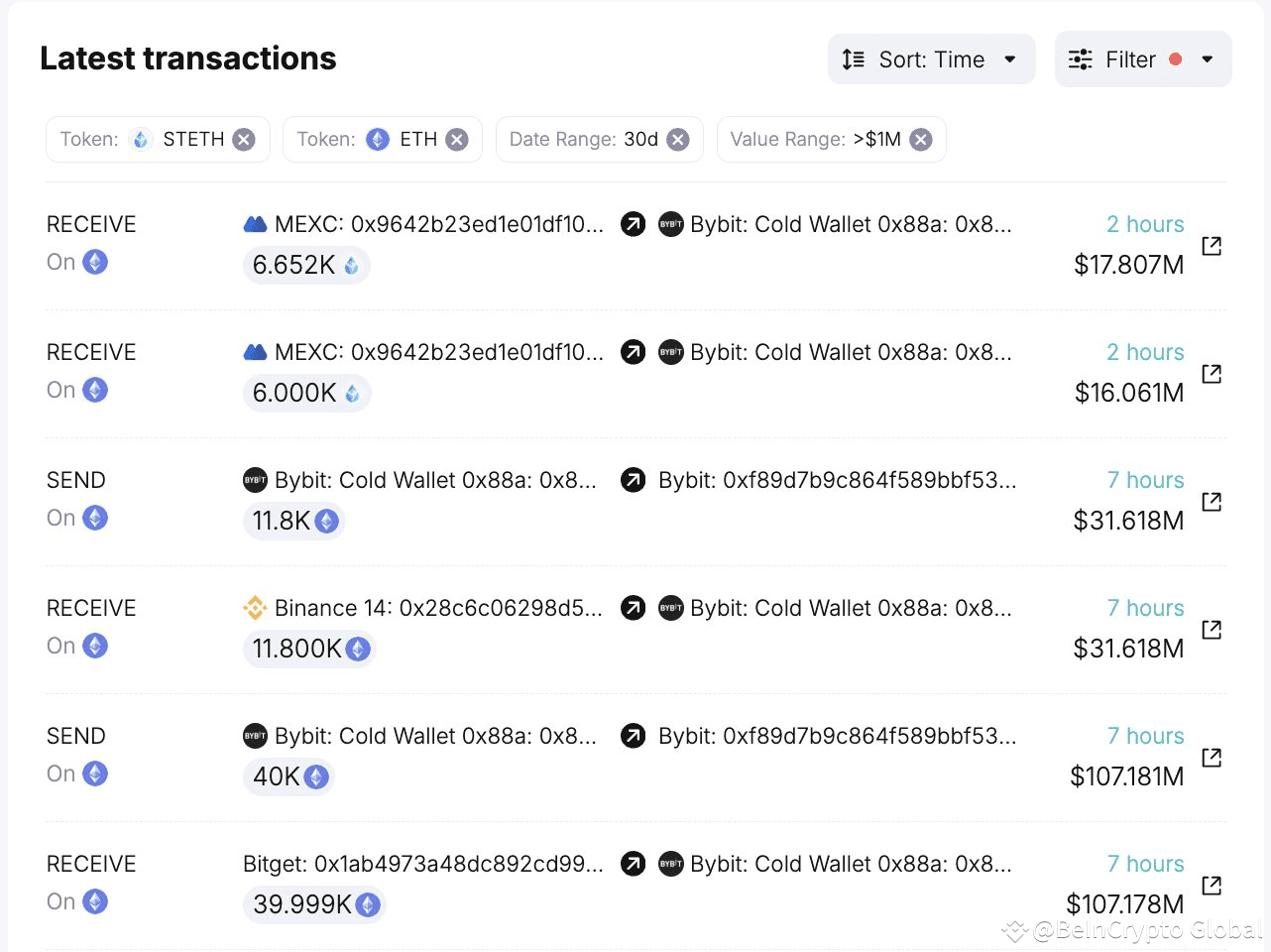Click the Ethereum network icon next to first RECEIVE
The height and width of the screenshot is (952, 1271).
click(95, 262)
